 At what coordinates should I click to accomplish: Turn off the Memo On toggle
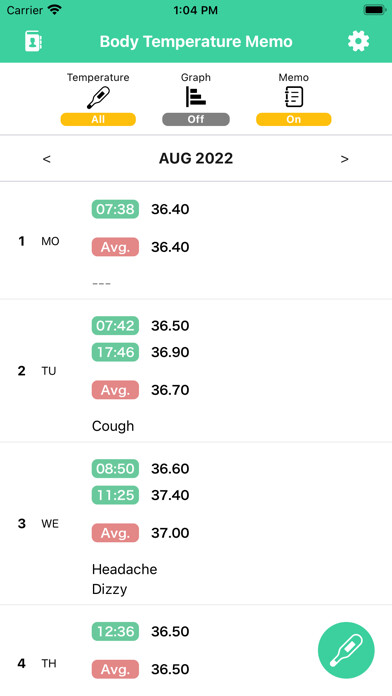(293, 119)
